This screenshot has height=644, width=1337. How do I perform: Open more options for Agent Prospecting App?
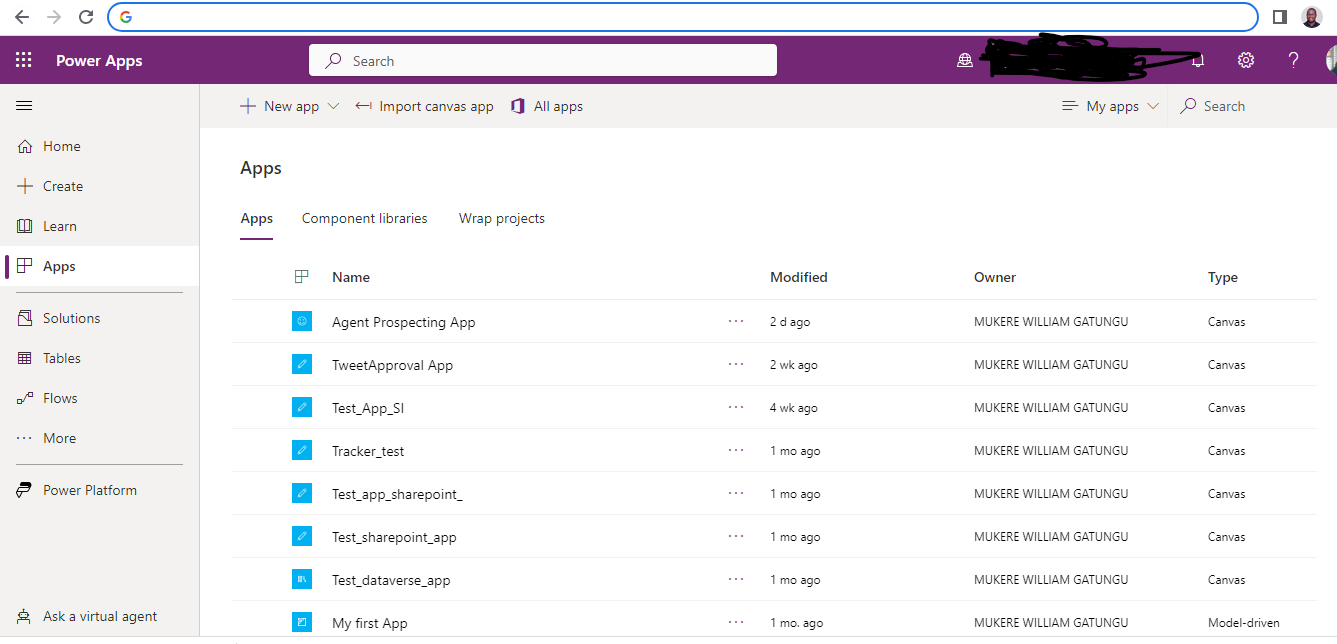737,321
